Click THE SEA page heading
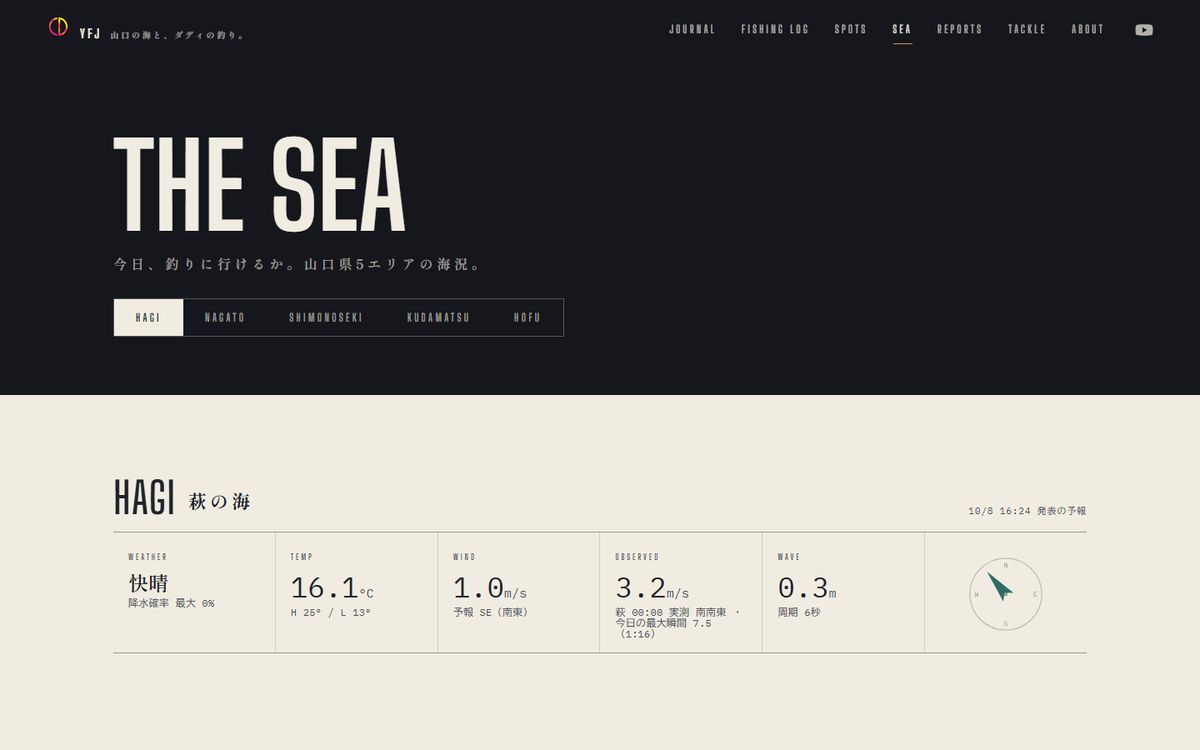This screenshot has width=1200, height=750. coord(260,183)
